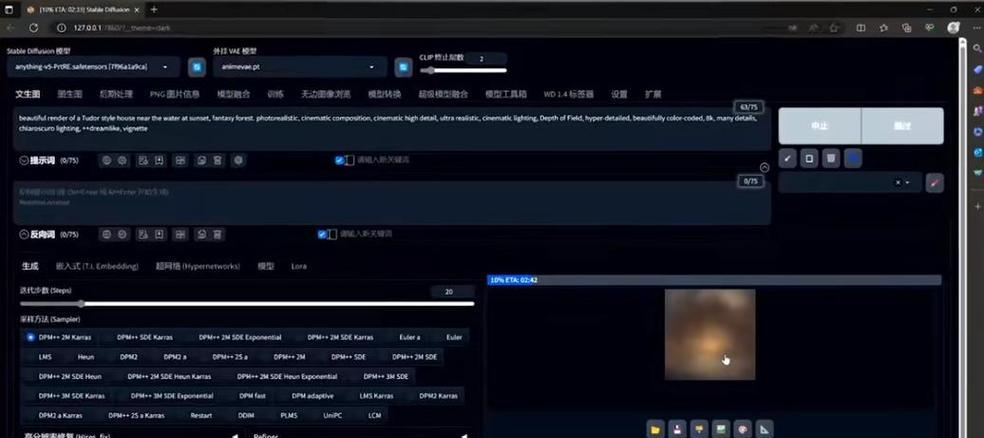The image size is (984, 438).
Task: Favorite this page with browser star icon
Action: [x=833, y=28]
